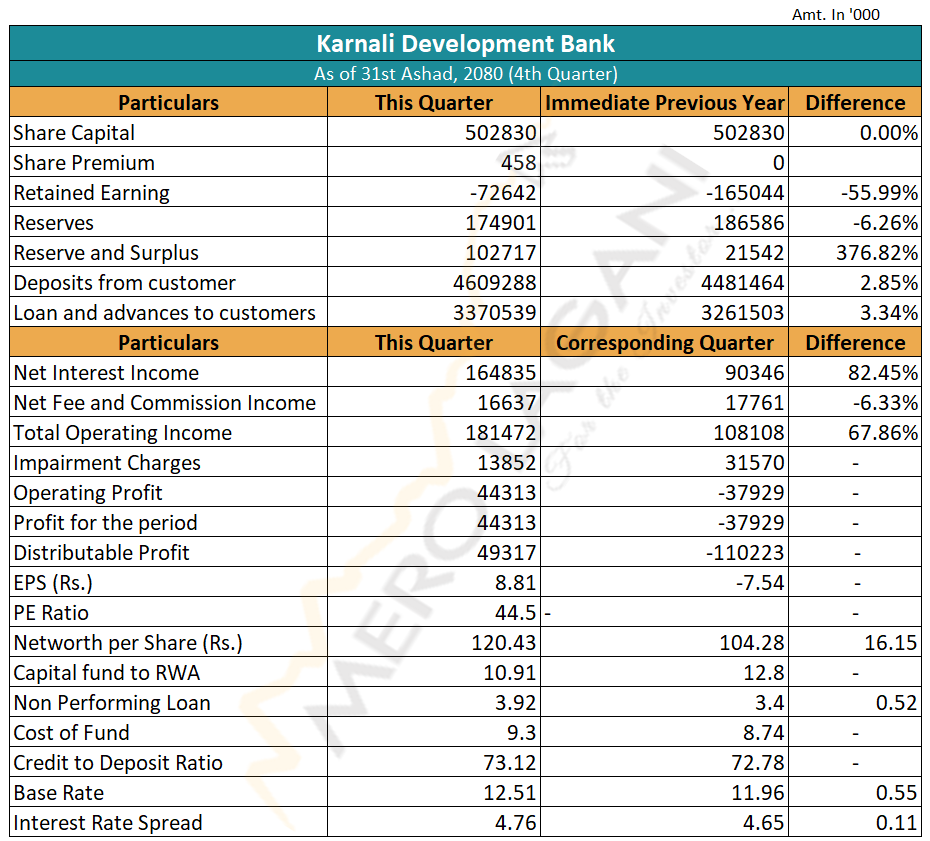This screenshot has width=930, height=841.
Task: Click previous year Retained Earning "-165044"
Action: tap(745, 193)
